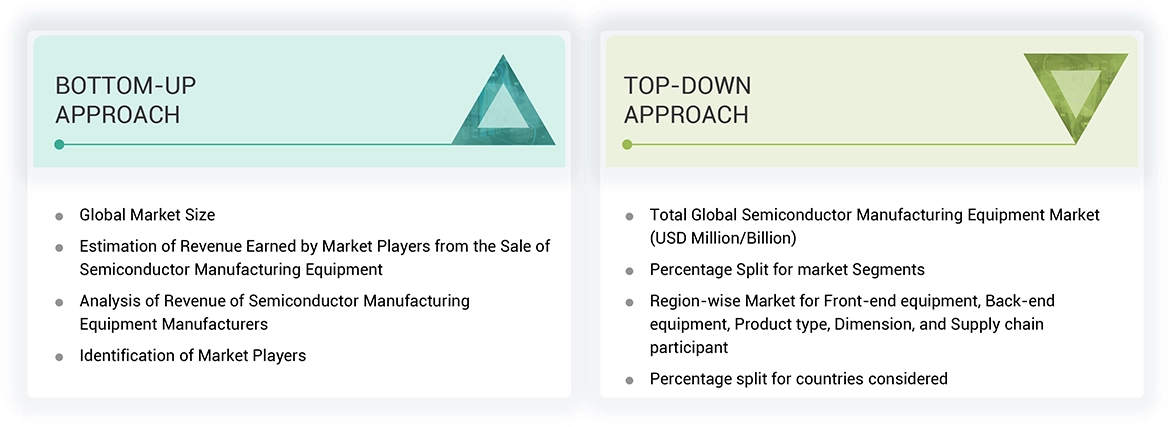This screenshot has height=427, width=1170.
Task: Click bullet beside Region-wise Market item
Action: click(629, 302)
